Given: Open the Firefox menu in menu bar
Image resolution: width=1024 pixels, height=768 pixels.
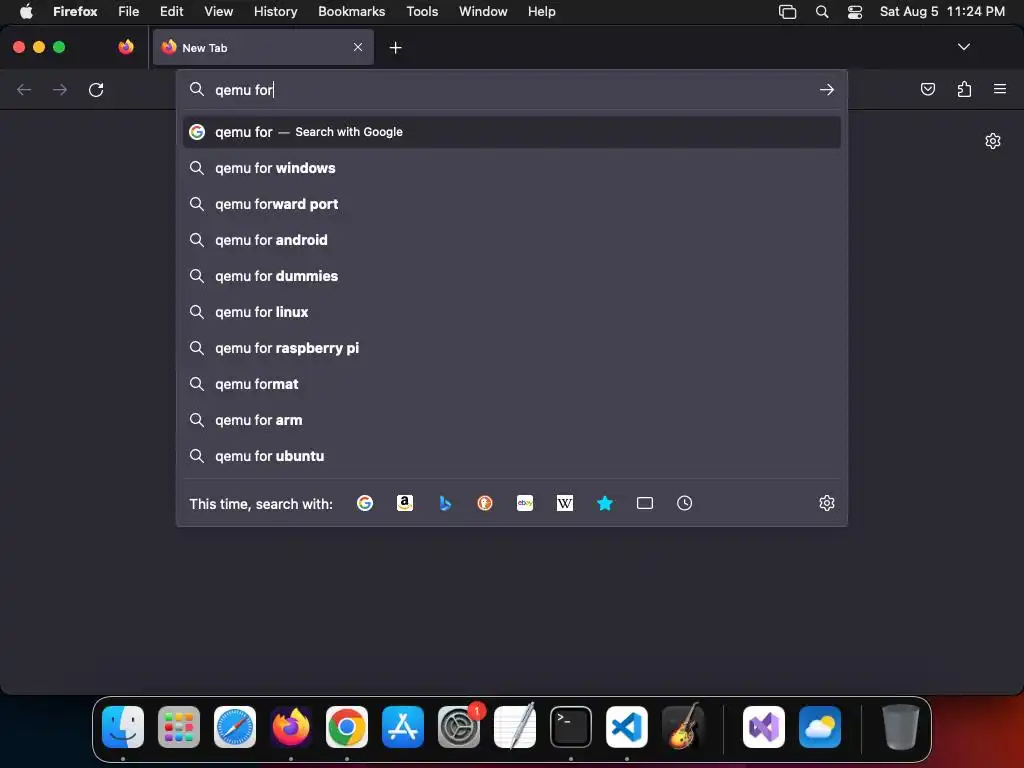Looking at the screenshot, I should (x=75, y=12).
